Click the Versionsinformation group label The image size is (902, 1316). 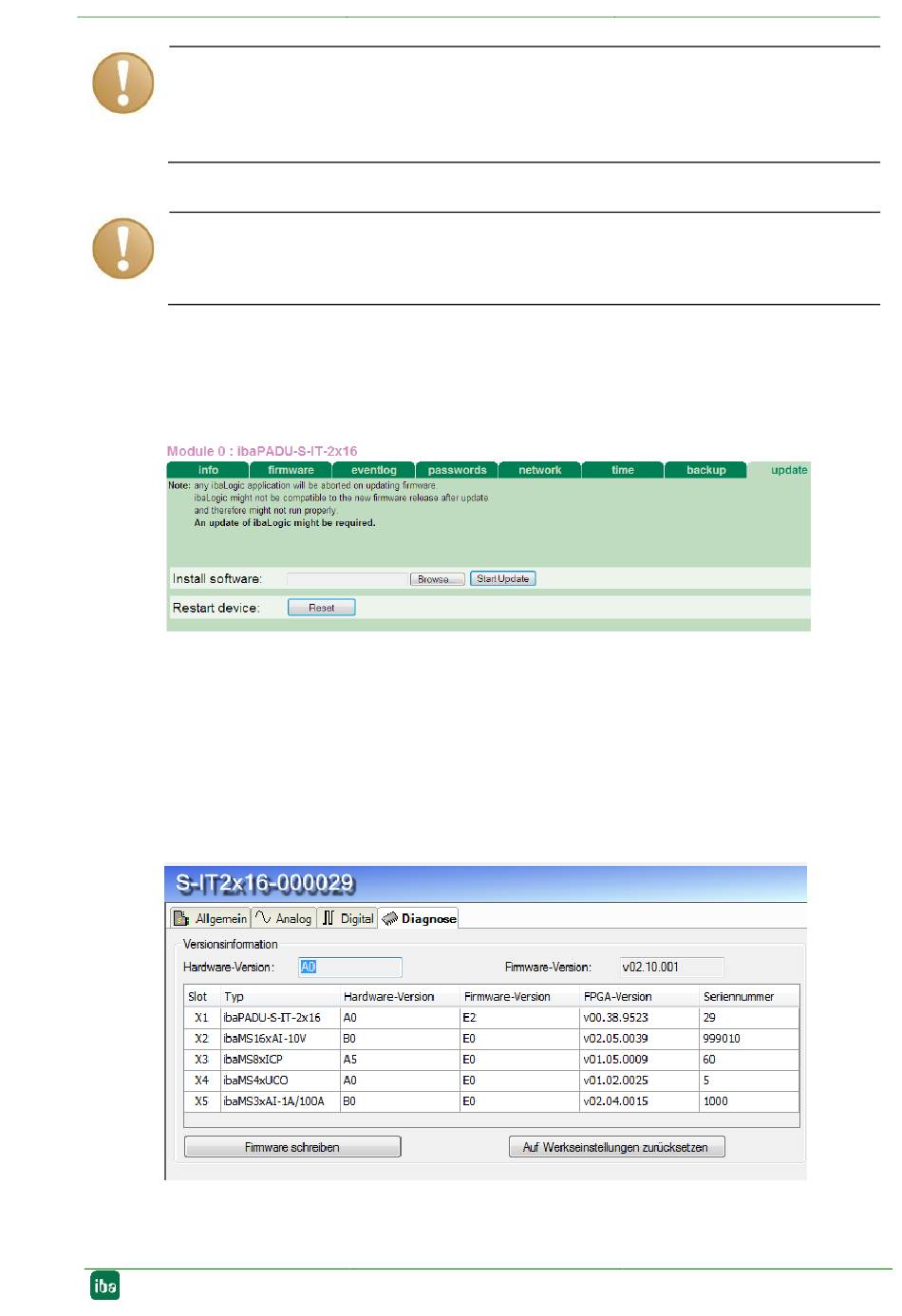[x=231, y=945]
